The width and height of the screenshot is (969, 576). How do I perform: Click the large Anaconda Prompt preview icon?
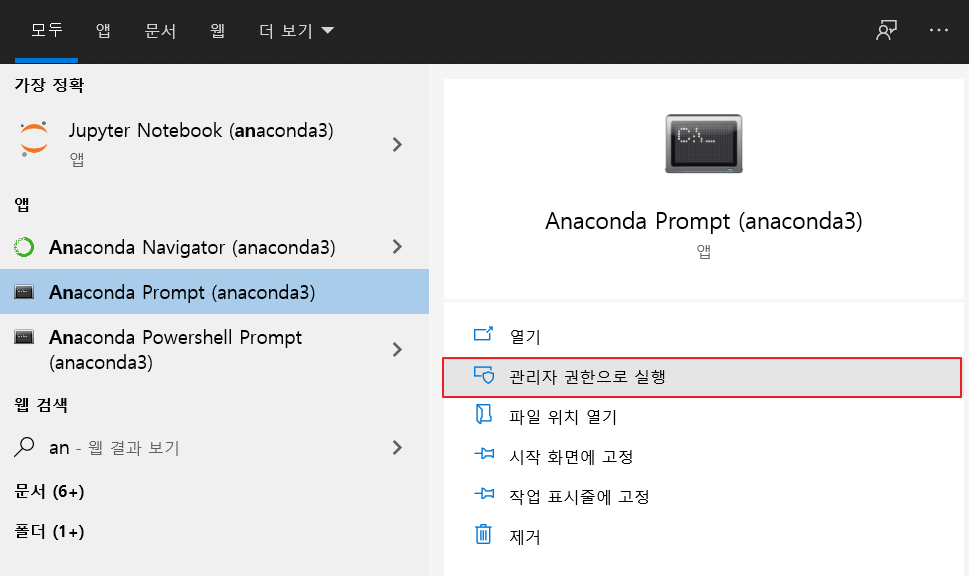tap(704, 143)
